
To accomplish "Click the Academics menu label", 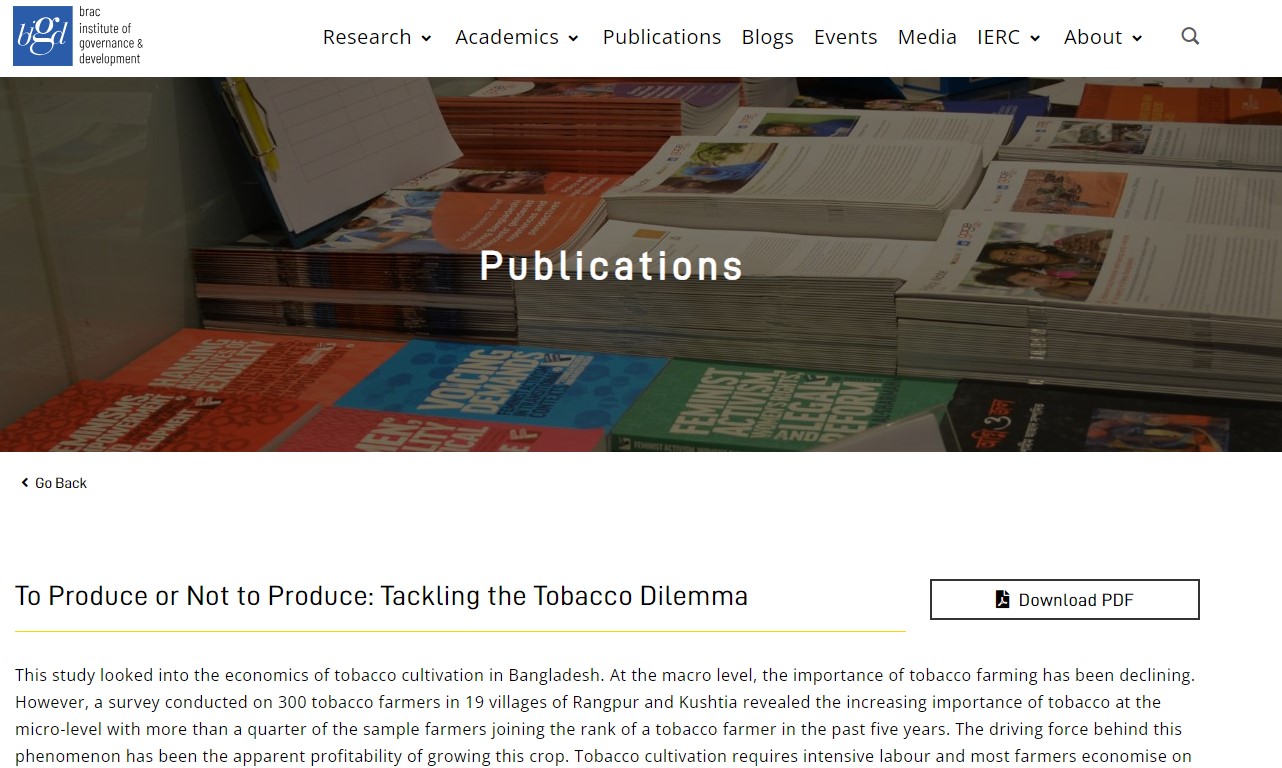I will coord(508,36).
